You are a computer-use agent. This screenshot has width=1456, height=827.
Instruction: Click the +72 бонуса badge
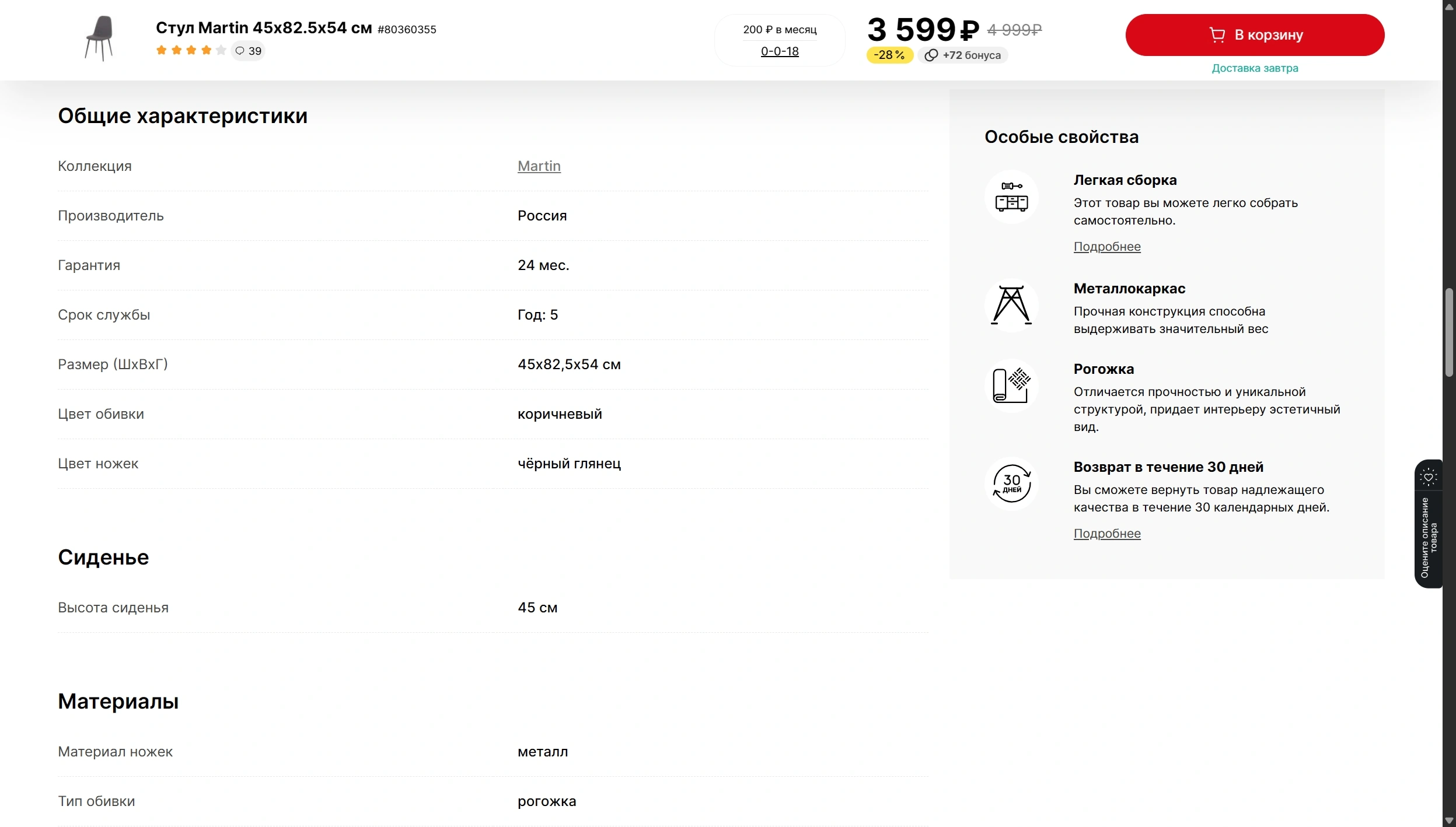point(963,55)
